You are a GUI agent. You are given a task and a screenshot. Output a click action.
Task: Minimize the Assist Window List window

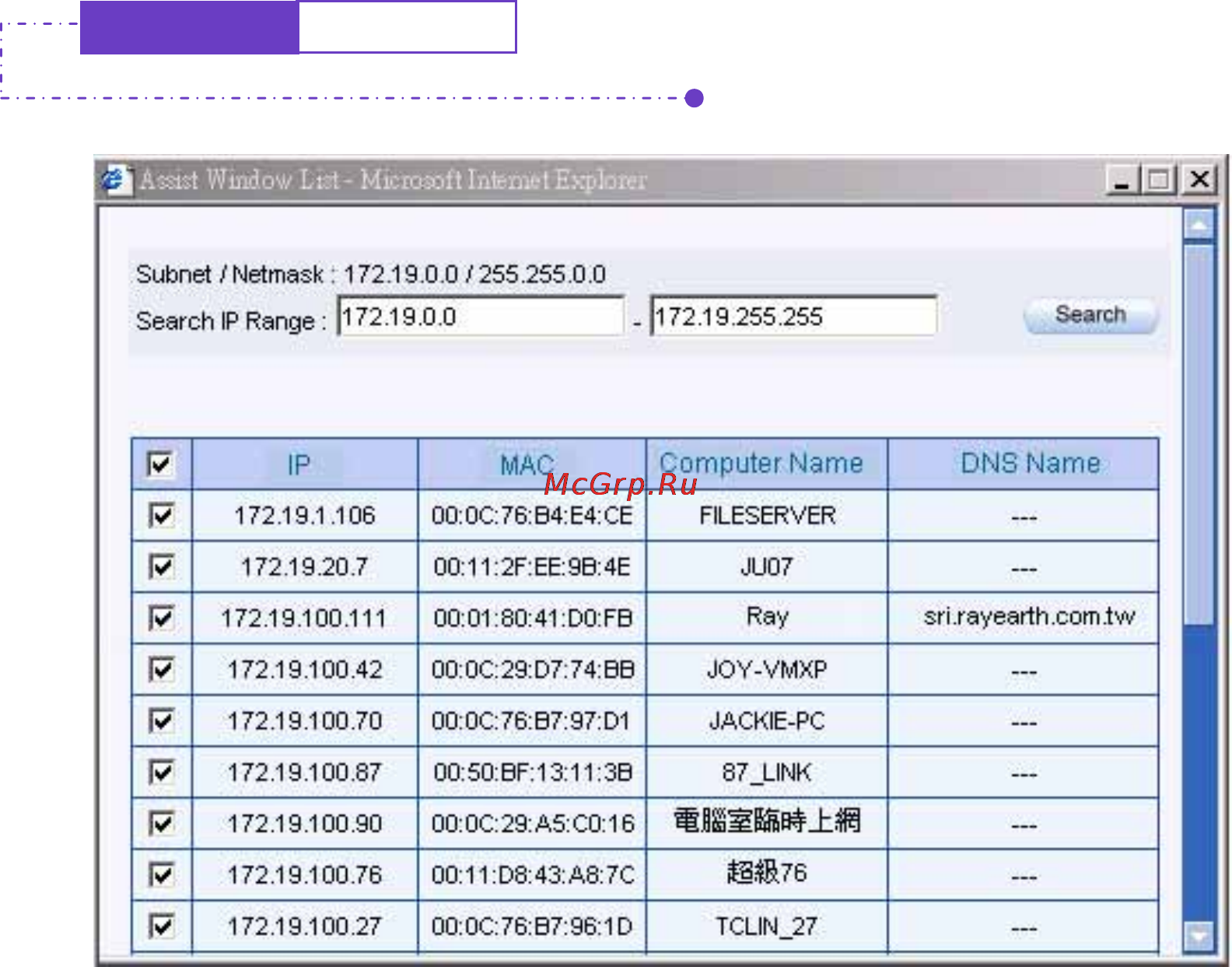(1122, 180)
